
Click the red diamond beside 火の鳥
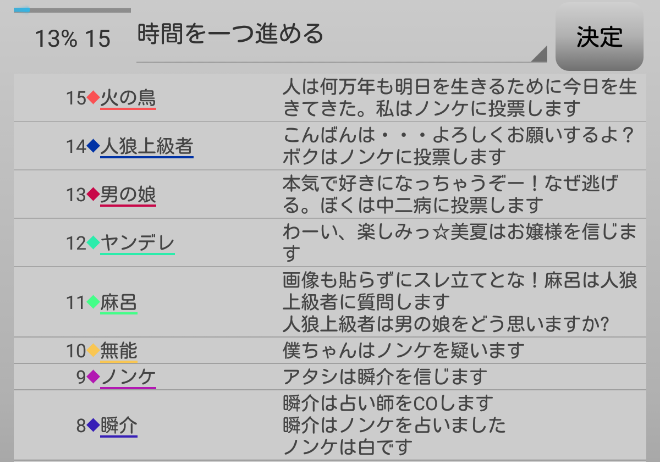(94, 98)
